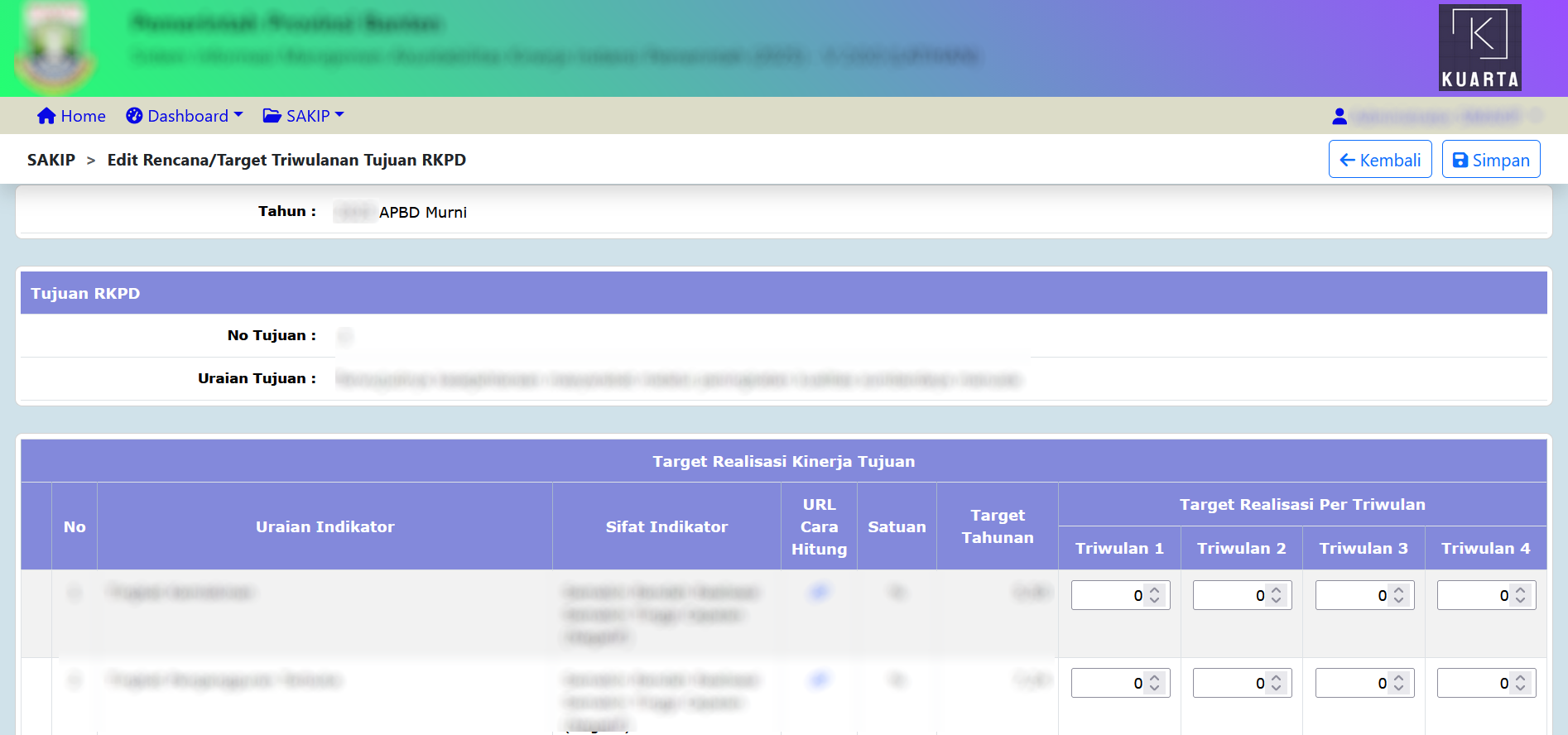Click the user profile icon

pyautogui.click(x=1339, y=117)
